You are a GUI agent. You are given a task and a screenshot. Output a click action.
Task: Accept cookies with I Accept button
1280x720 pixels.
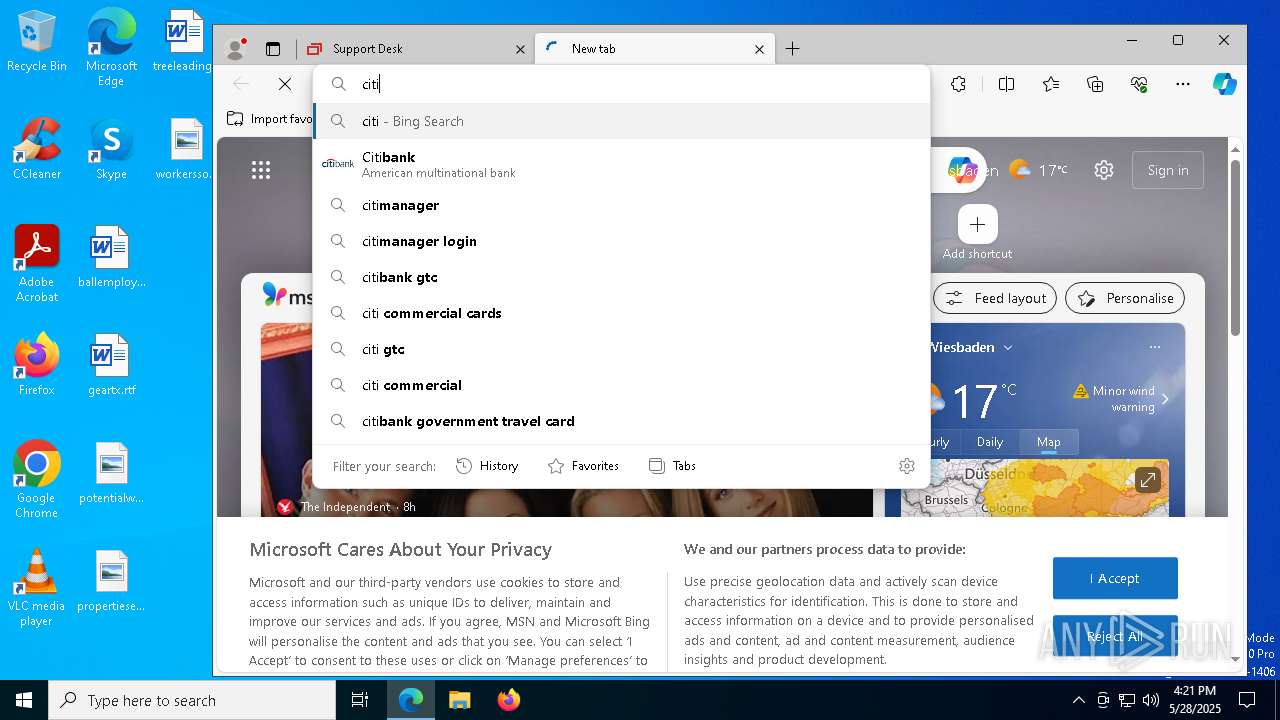point(1115,578)
